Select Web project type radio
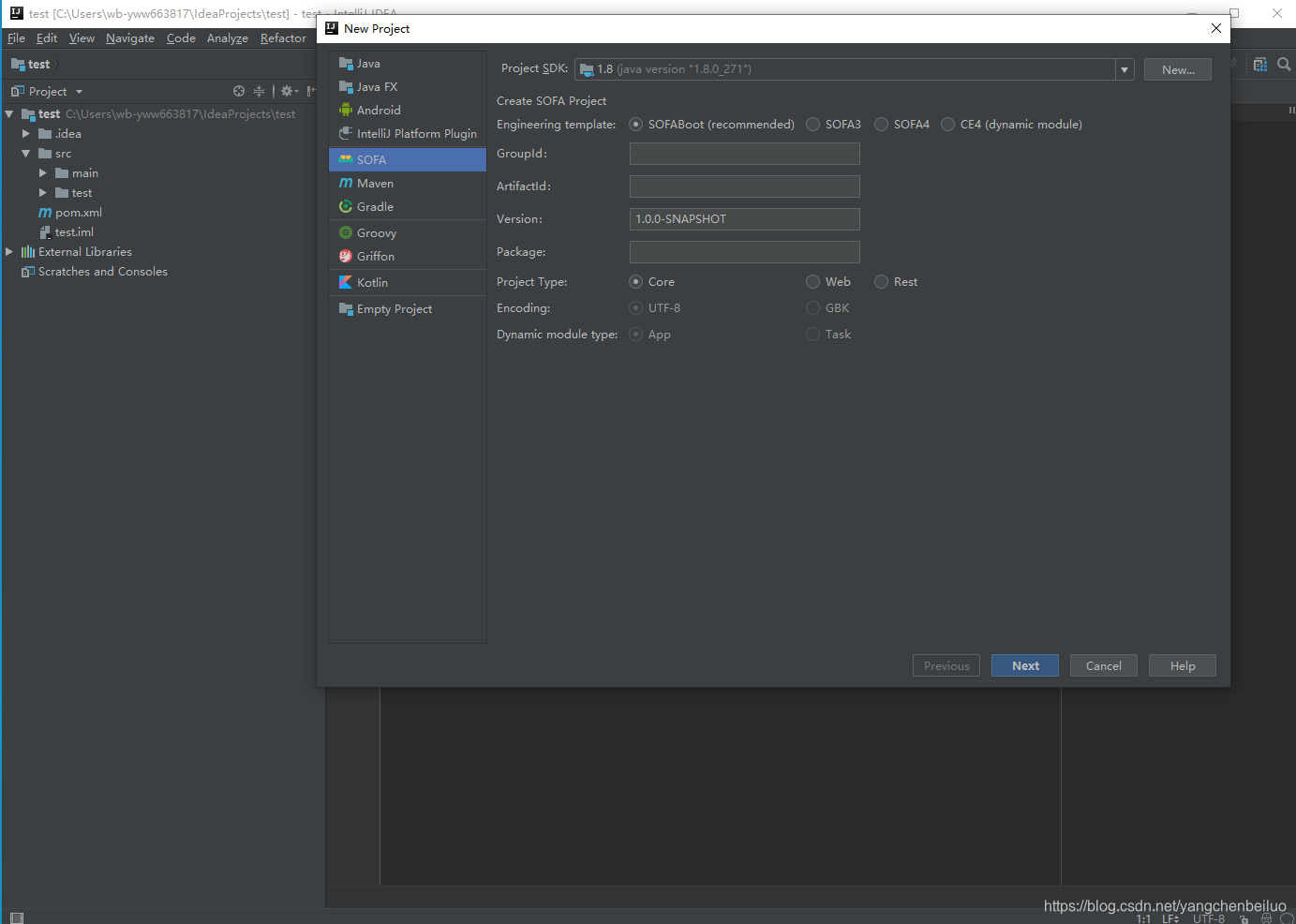Screen dimensions: 1296x924 (813, 282)
